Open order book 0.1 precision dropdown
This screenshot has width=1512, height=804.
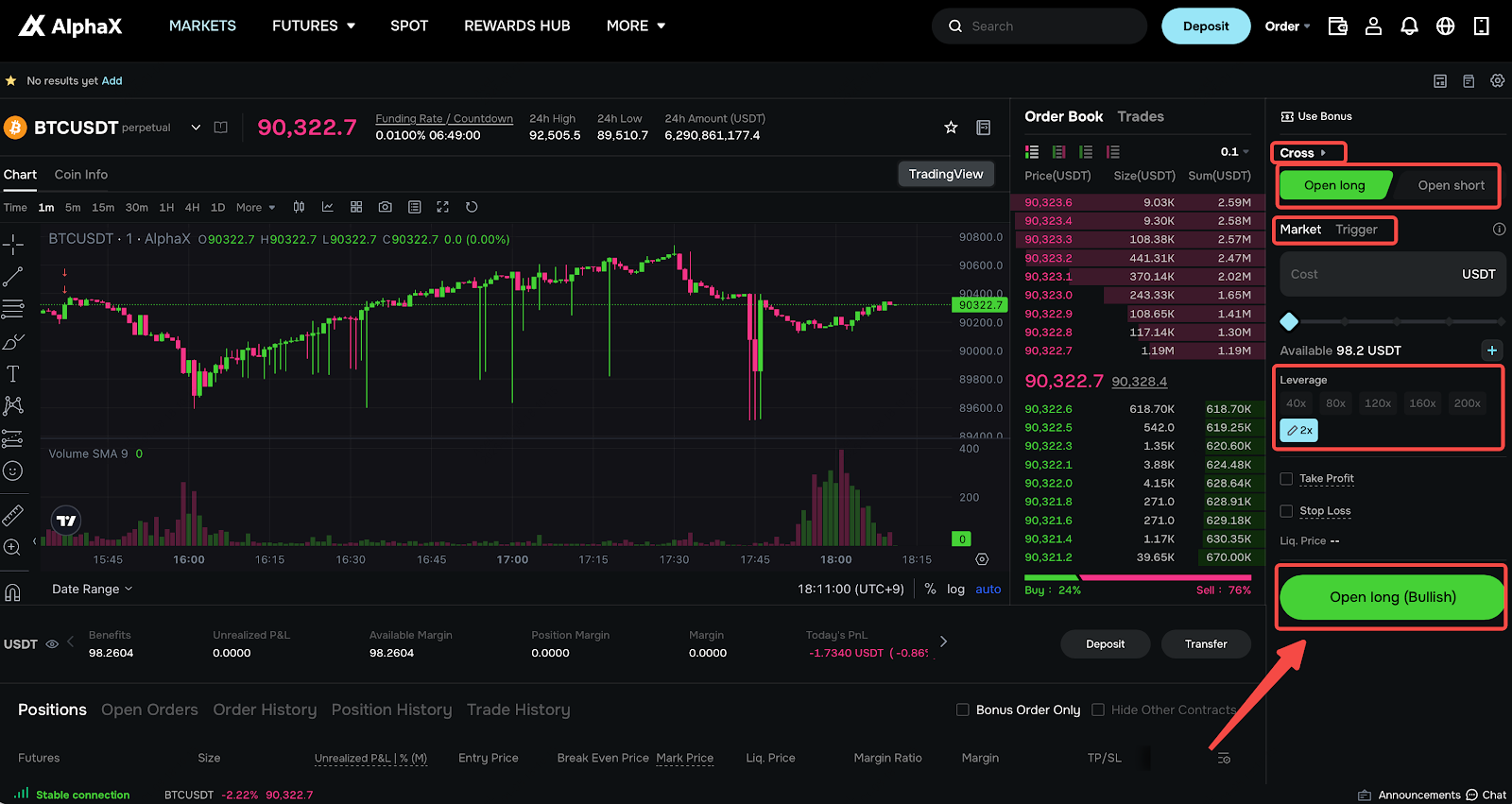pos(1234,152)
